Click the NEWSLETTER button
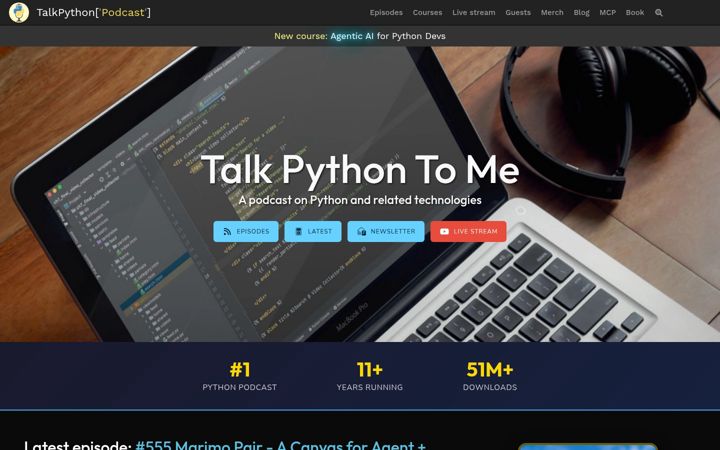720x450 pixels. coord(386,231)
